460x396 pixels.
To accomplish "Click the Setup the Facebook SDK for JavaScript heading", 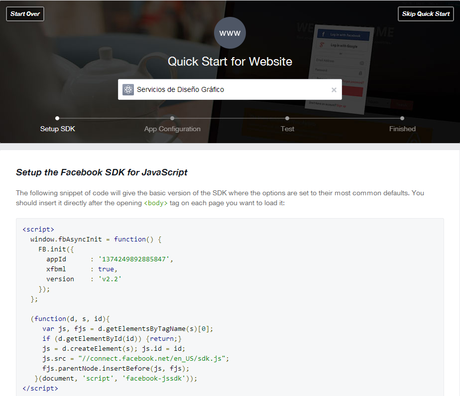I will (102, 172).
